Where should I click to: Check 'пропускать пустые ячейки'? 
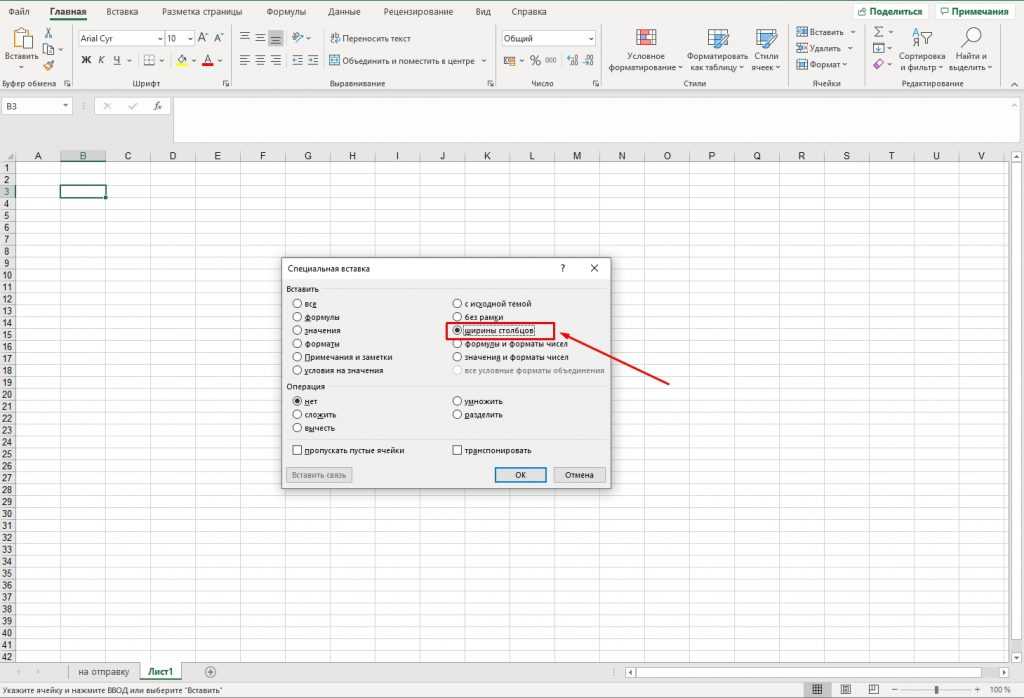tap(297, 451)
